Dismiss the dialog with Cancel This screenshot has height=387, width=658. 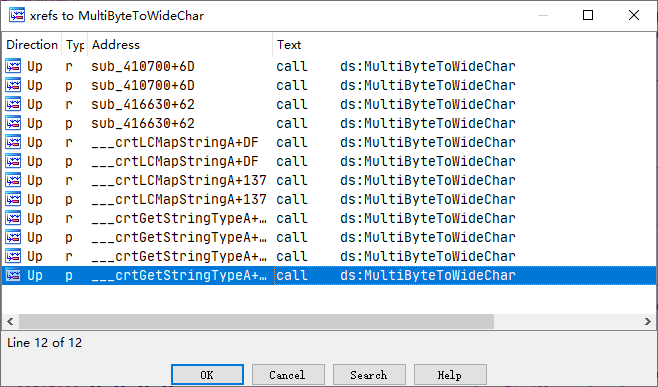pyautogui.click(x=288, y=374)
